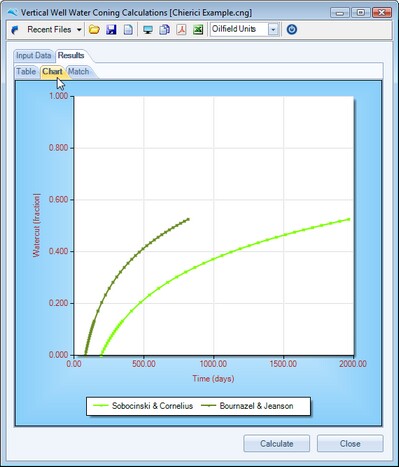Expand the Recent Files dropdown arrow

[79, 30]
